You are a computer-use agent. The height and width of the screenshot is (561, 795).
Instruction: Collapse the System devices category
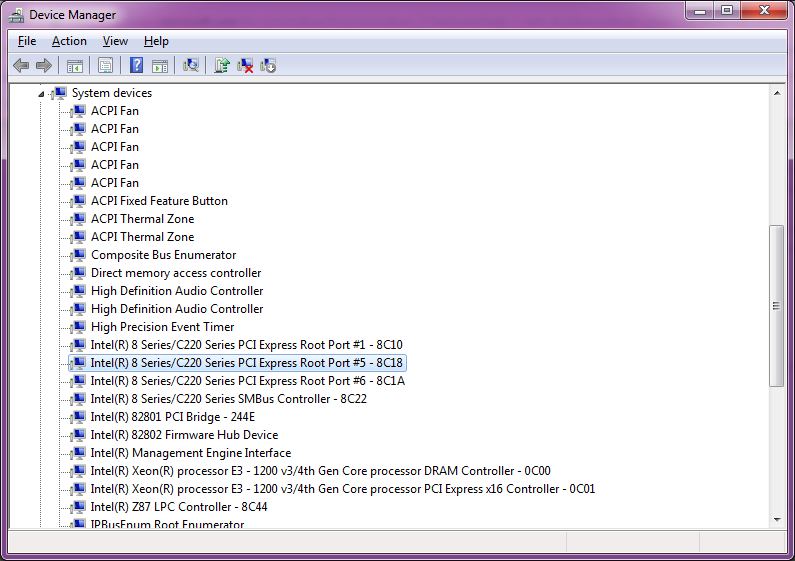coord(42,93)
